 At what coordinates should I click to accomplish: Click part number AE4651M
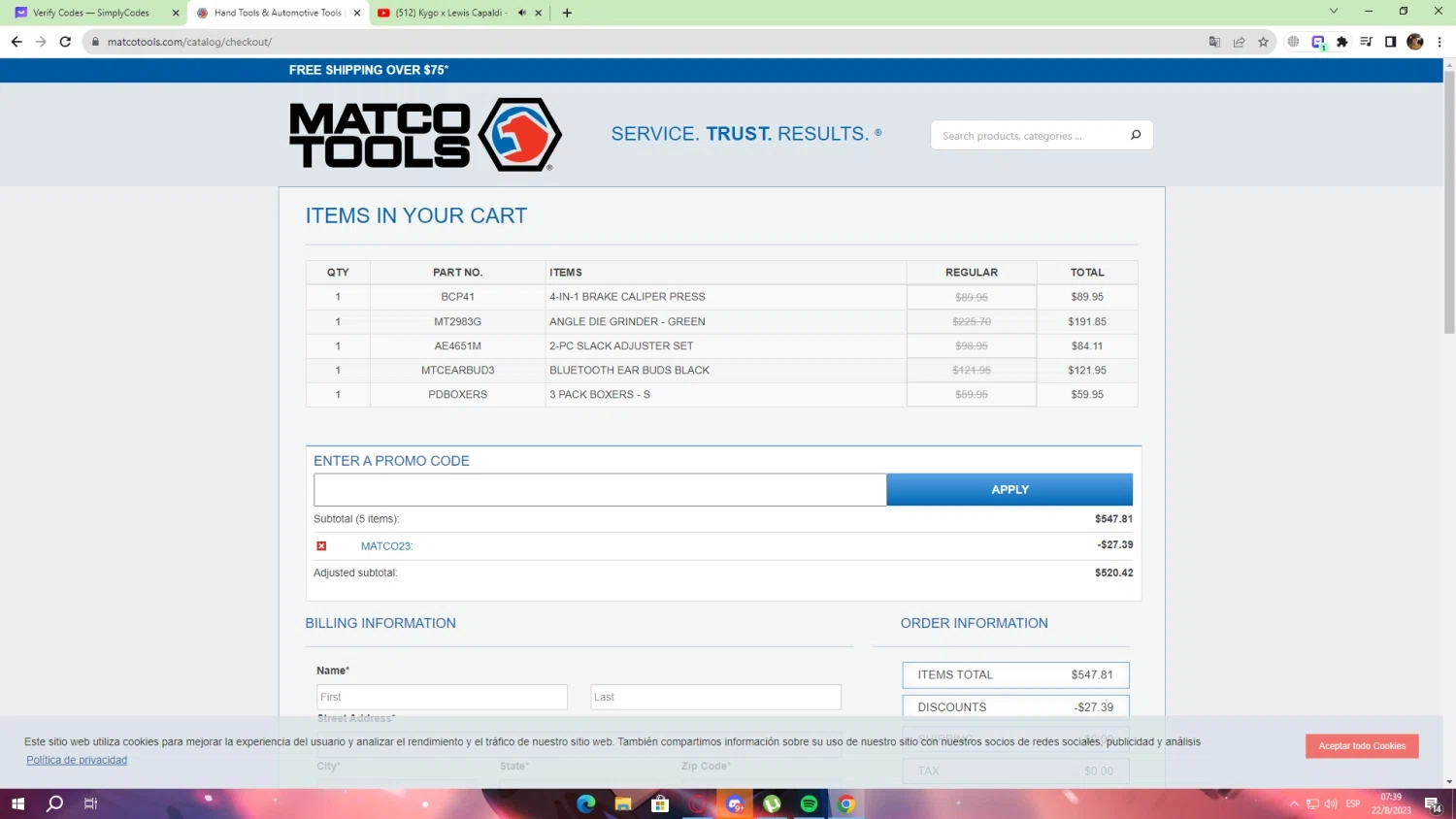[x=457, y=345]
